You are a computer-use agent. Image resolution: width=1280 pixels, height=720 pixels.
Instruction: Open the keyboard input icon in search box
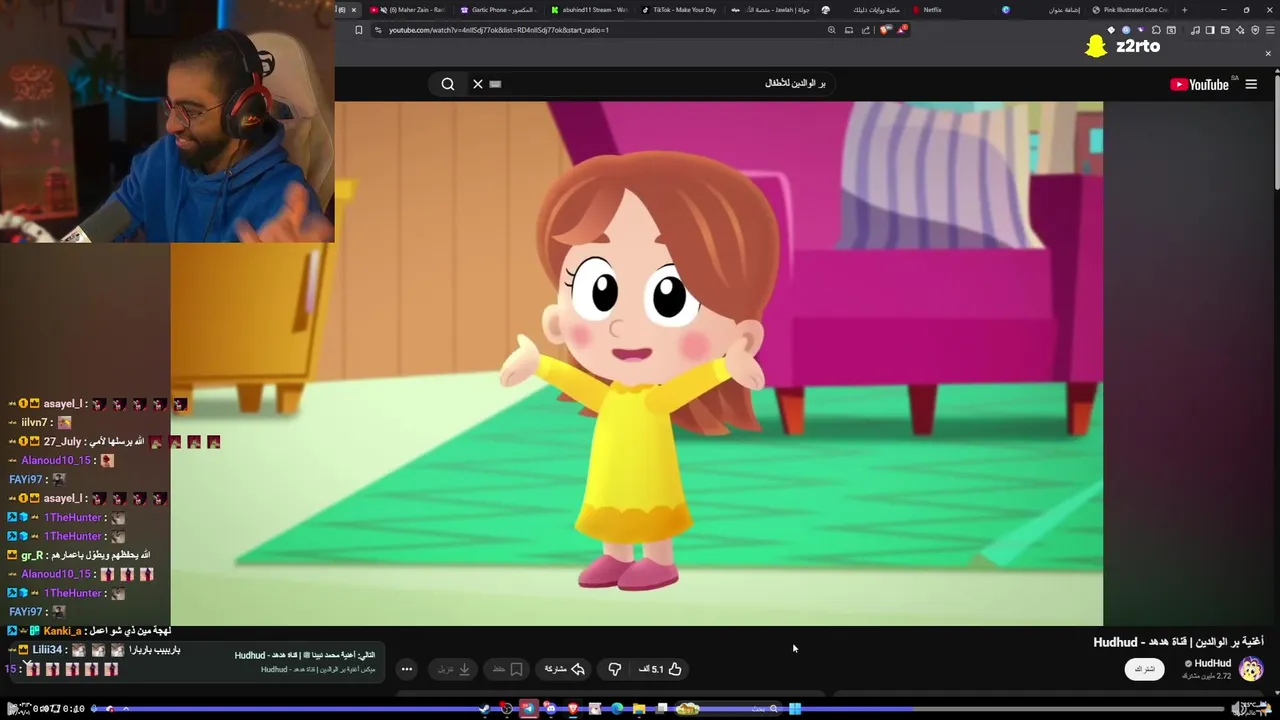pos(495,84)
